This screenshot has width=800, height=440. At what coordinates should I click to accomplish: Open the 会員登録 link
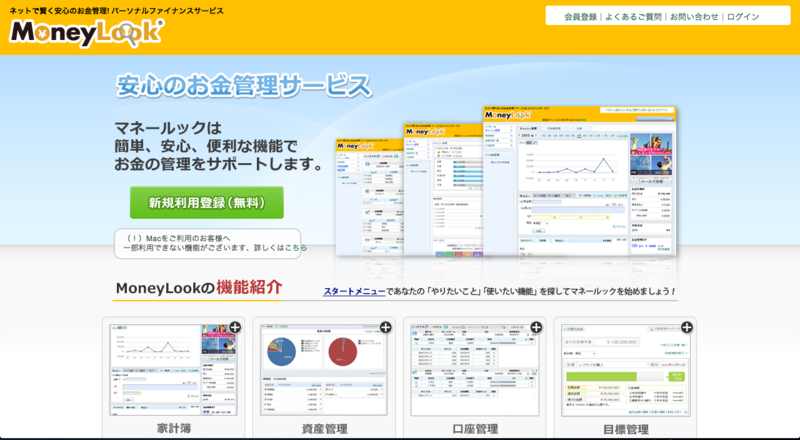pos(580,16)
